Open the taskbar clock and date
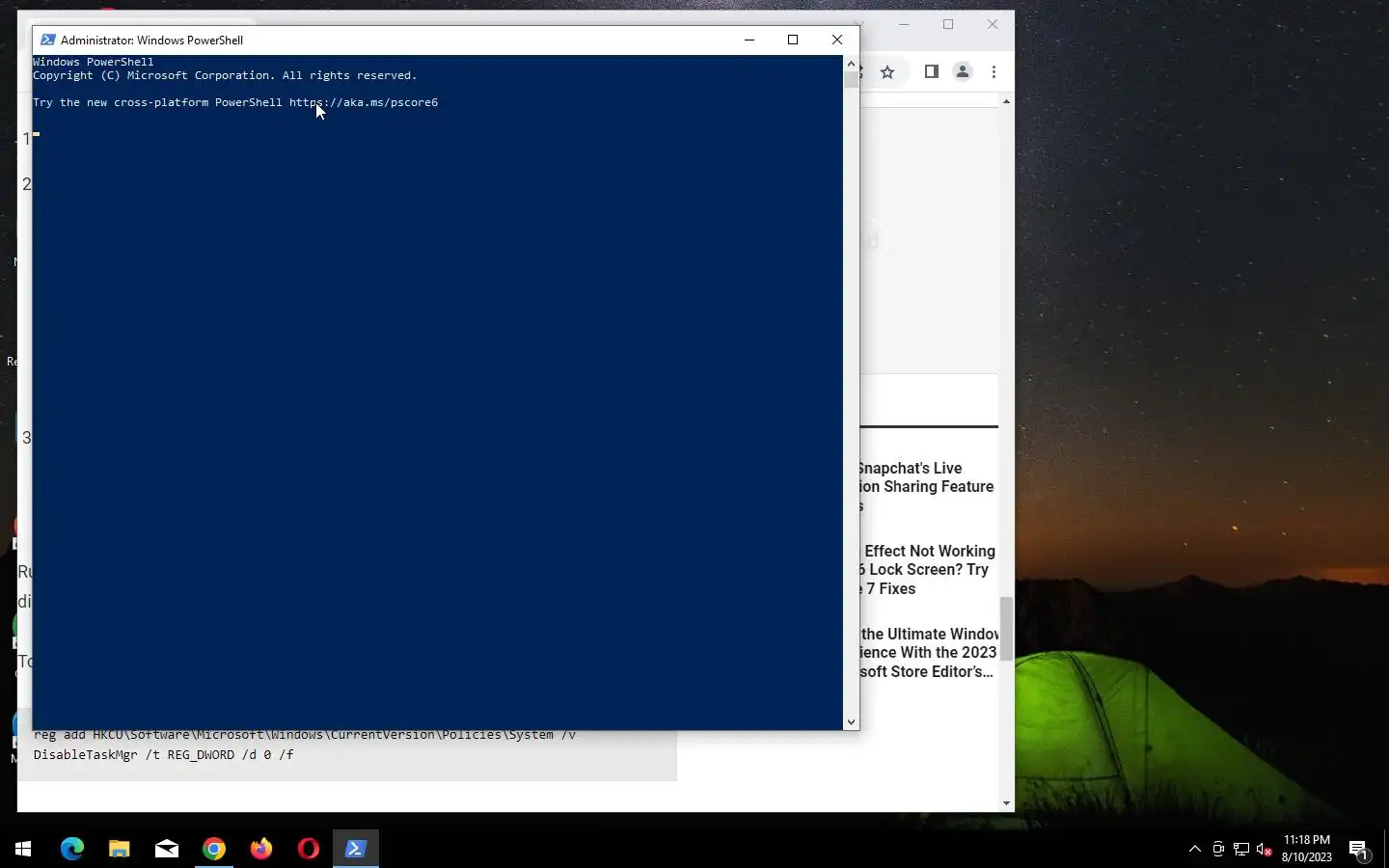The width and height of the screenshot is (1389, 868). coord(1307,849)
